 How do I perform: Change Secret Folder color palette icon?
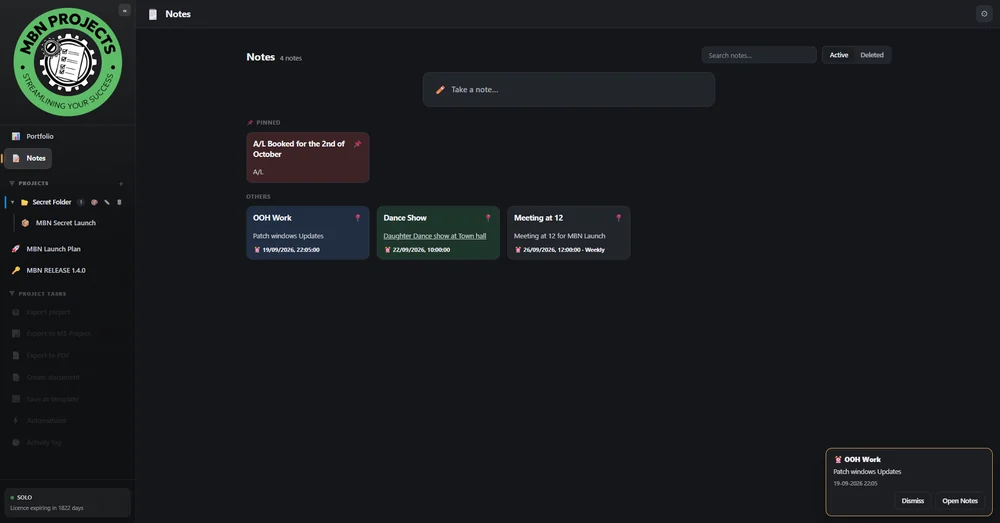(x=94, y=202)
